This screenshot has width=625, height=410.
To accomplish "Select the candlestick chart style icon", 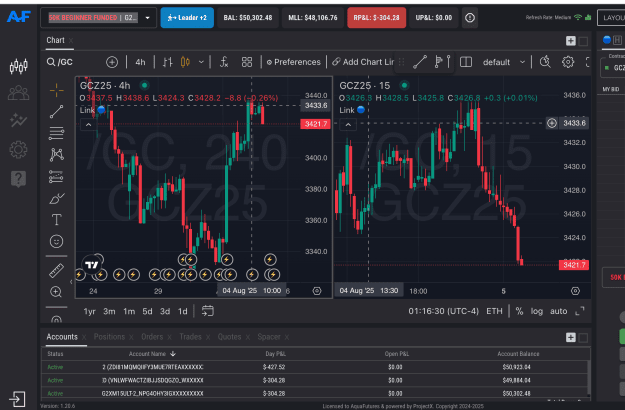I will click(x=185, y=62).
